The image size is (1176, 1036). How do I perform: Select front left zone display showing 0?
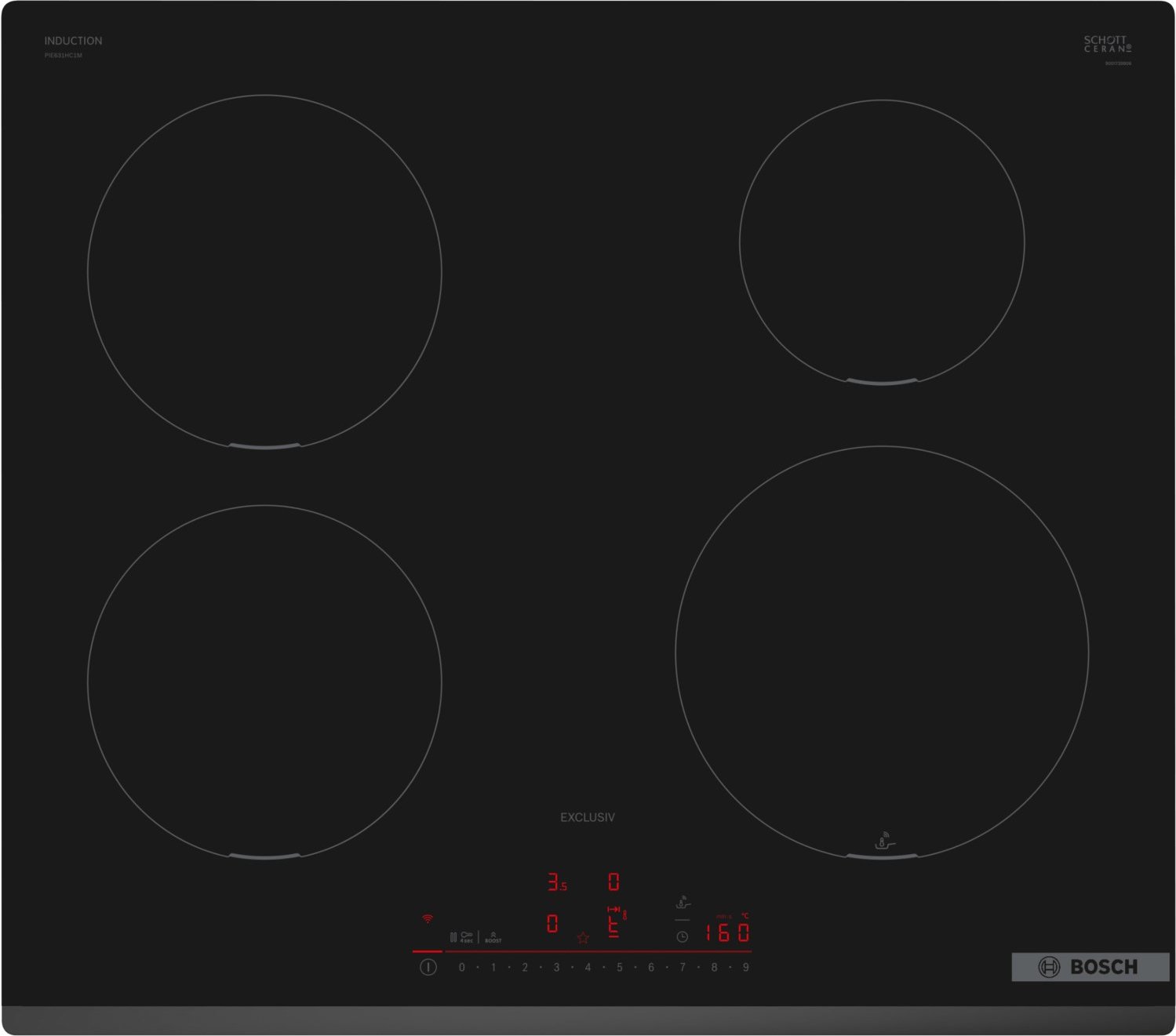[x=552, y=924]
